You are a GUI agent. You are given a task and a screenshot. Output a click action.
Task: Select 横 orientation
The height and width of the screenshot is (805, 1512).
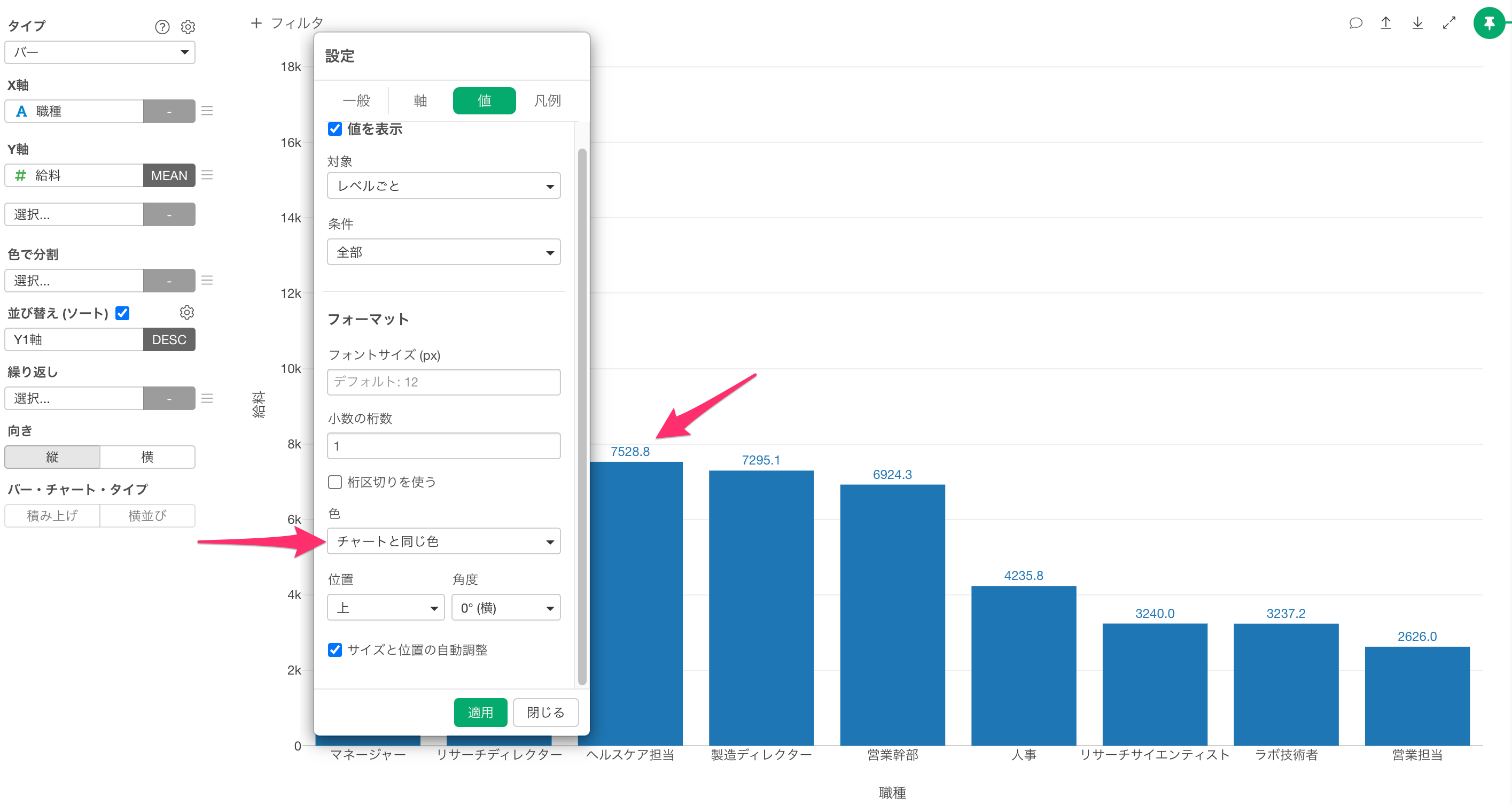(147, 457)
